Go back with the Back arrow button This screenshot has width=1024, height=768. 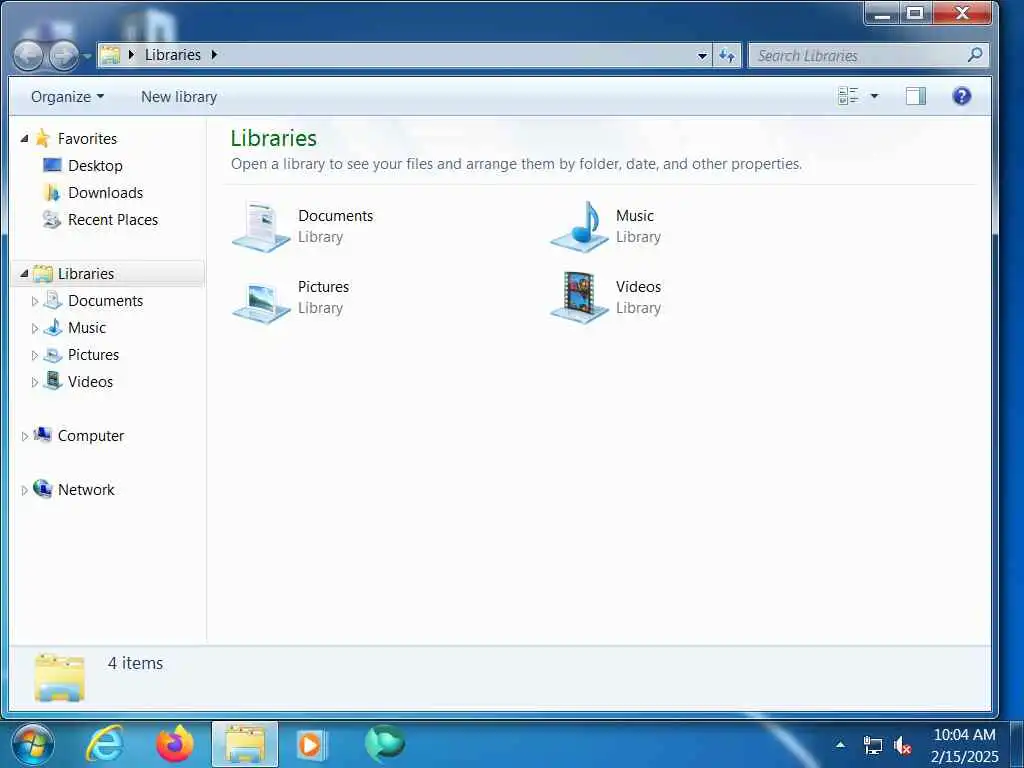click(x=28, y=56)
